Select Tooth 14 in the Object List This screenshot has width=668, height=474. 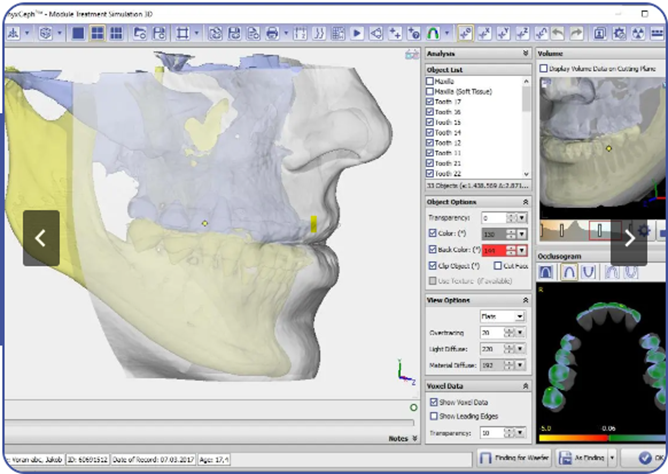click(x=450, y=132)
